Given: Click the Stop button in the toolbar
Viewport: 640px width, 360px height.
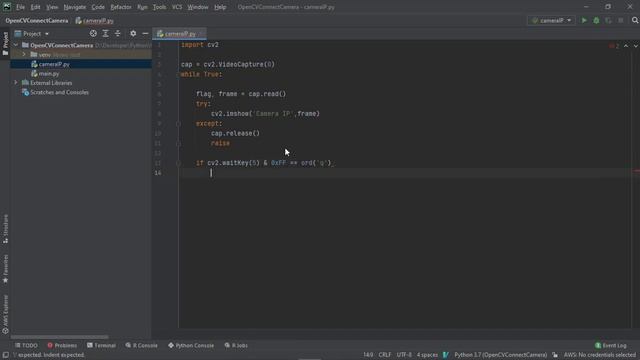Looking at the screenshot, I should [621, 20].
